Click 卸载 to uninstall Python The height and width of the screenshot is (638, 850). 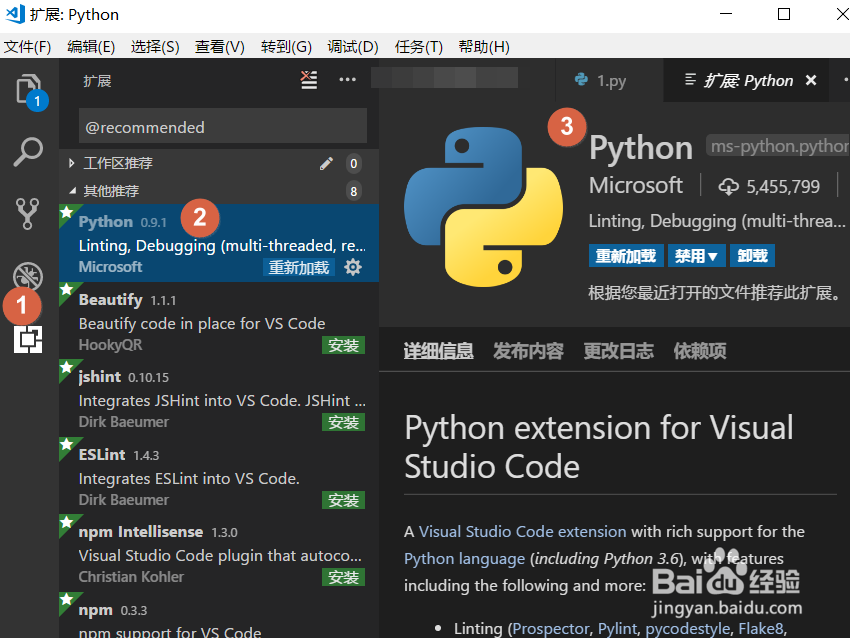[x=753, y=256]
